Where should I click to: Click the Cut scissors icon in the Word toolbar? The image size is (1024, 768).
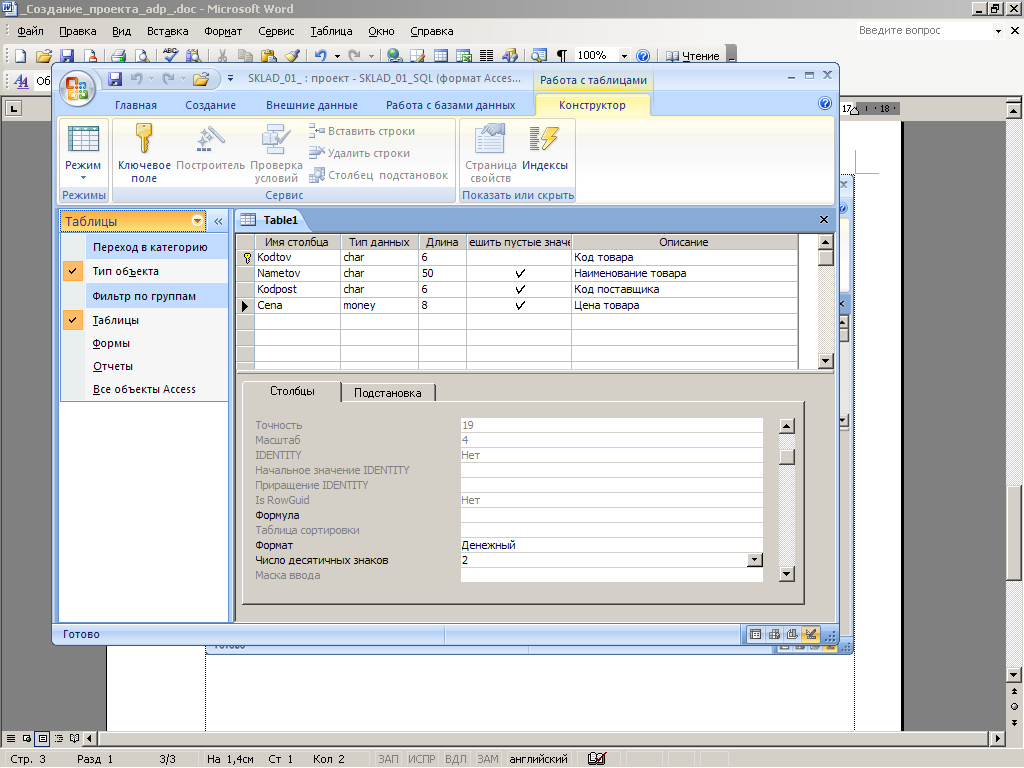click(222, 56)
